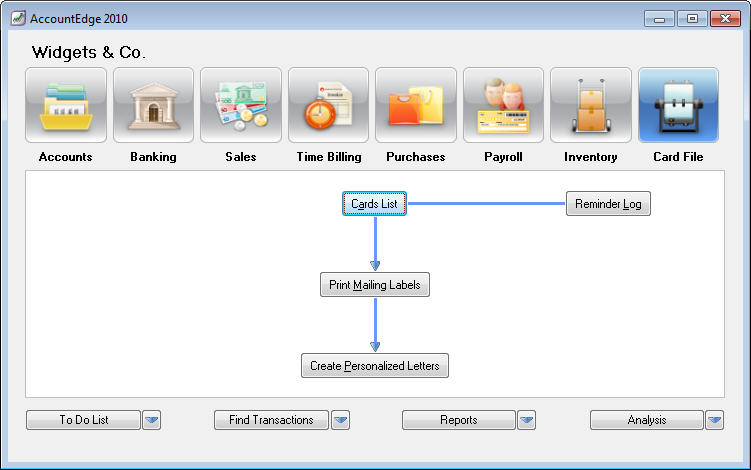
Task: Click the Sales label text
Action: coord(241,157)
